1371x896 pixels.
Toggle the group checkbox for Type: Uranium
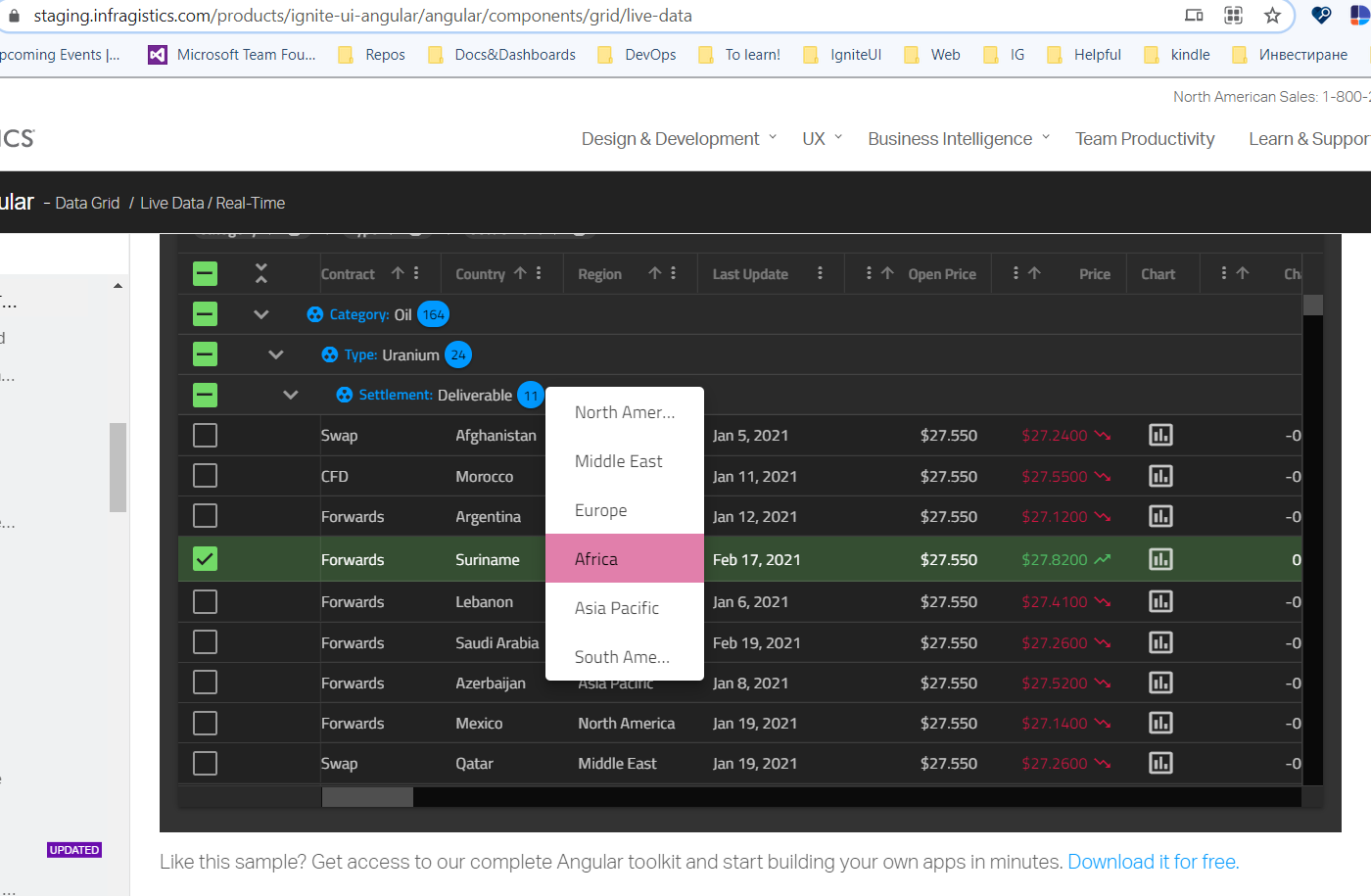[x=205, y=354]
